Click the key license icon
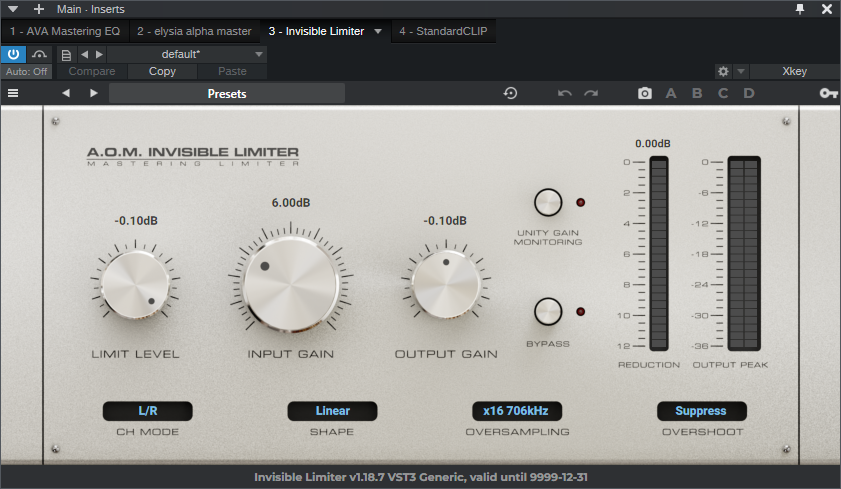This screenshot has height=489, width=841. tap(829, 93)
